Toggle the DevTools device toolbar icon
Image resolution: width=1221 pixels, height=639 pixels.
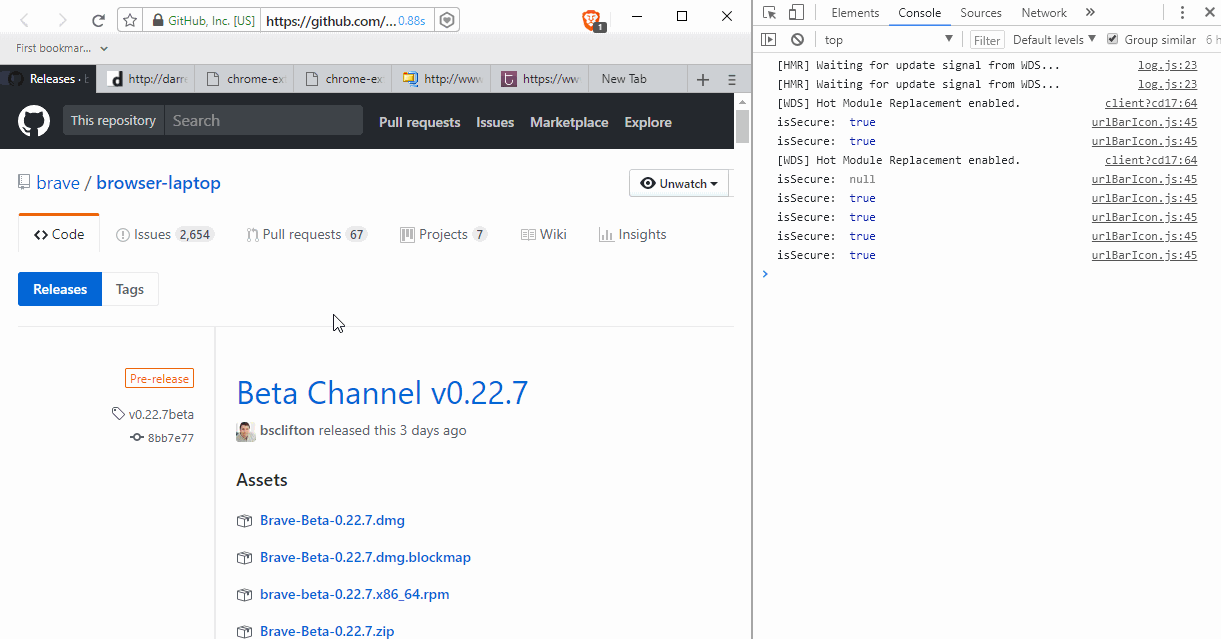click(797, 13)
